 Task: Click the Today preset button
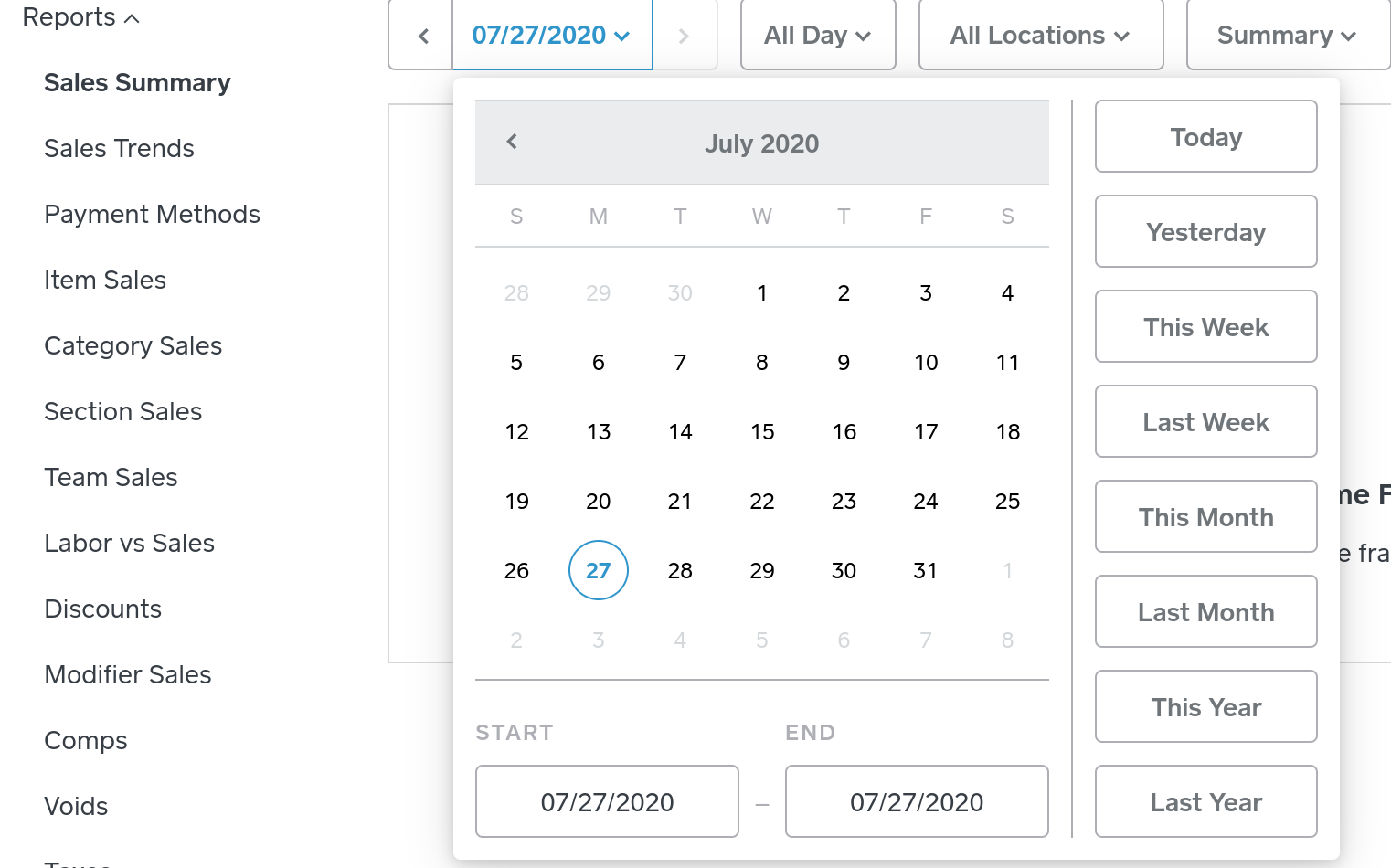pos(1205,137)
